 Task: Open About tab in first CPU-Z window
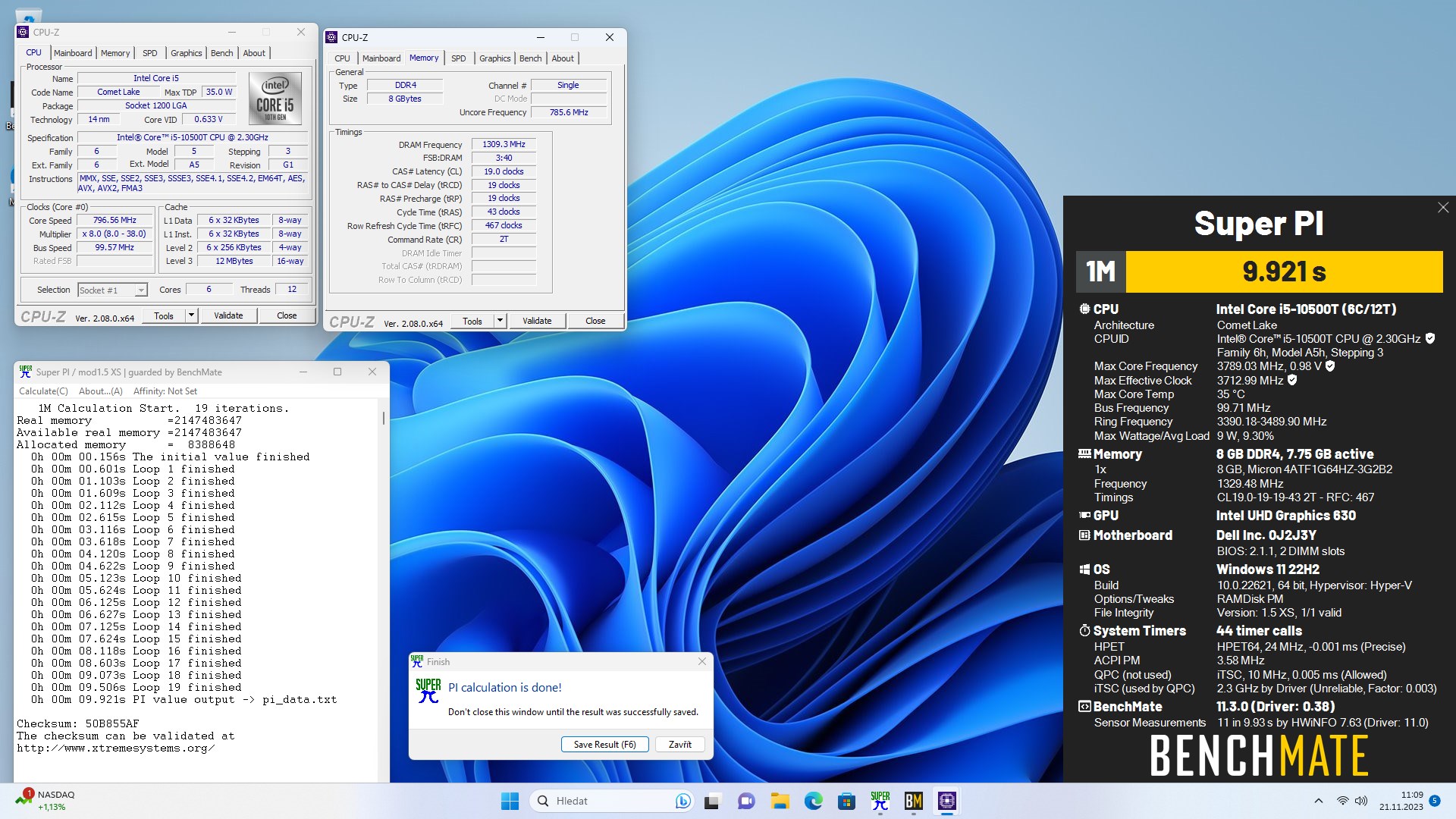tap(254, 53)
